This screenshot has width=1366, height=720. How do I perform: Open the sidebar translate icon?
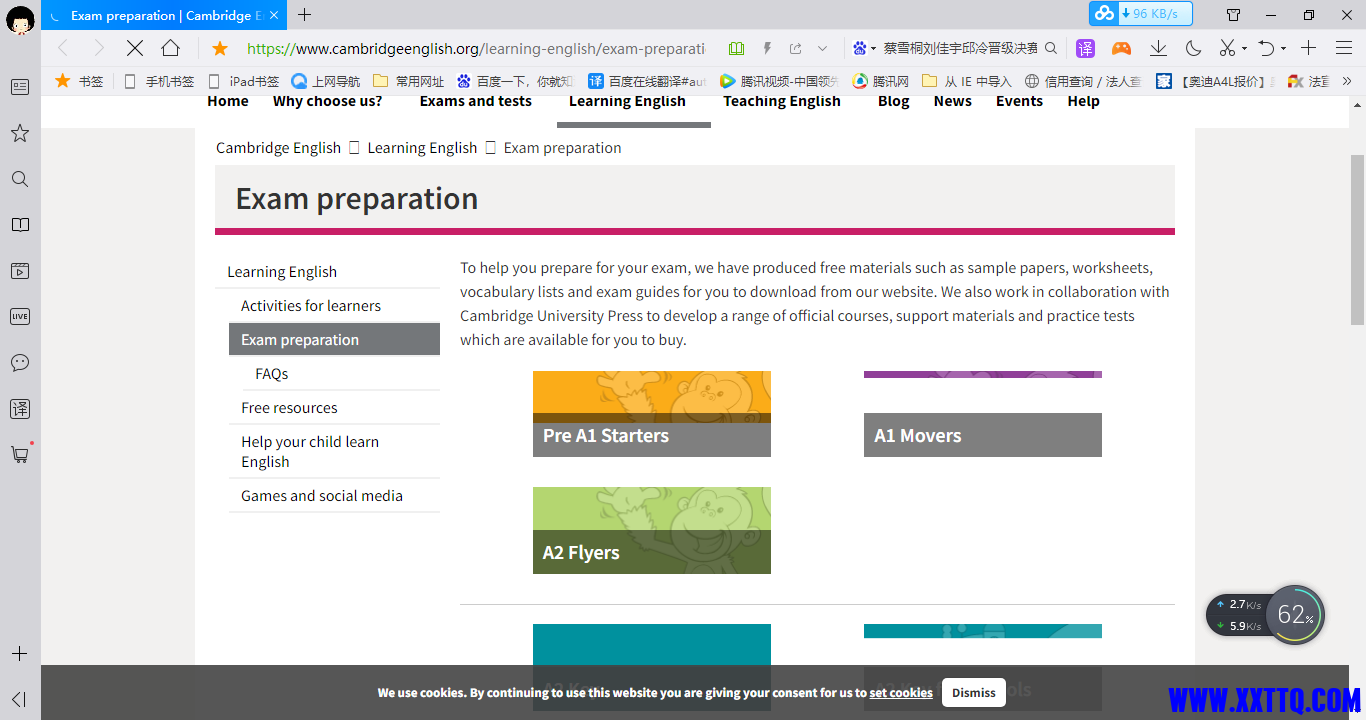pyautogui.click(x=20, y=409)
